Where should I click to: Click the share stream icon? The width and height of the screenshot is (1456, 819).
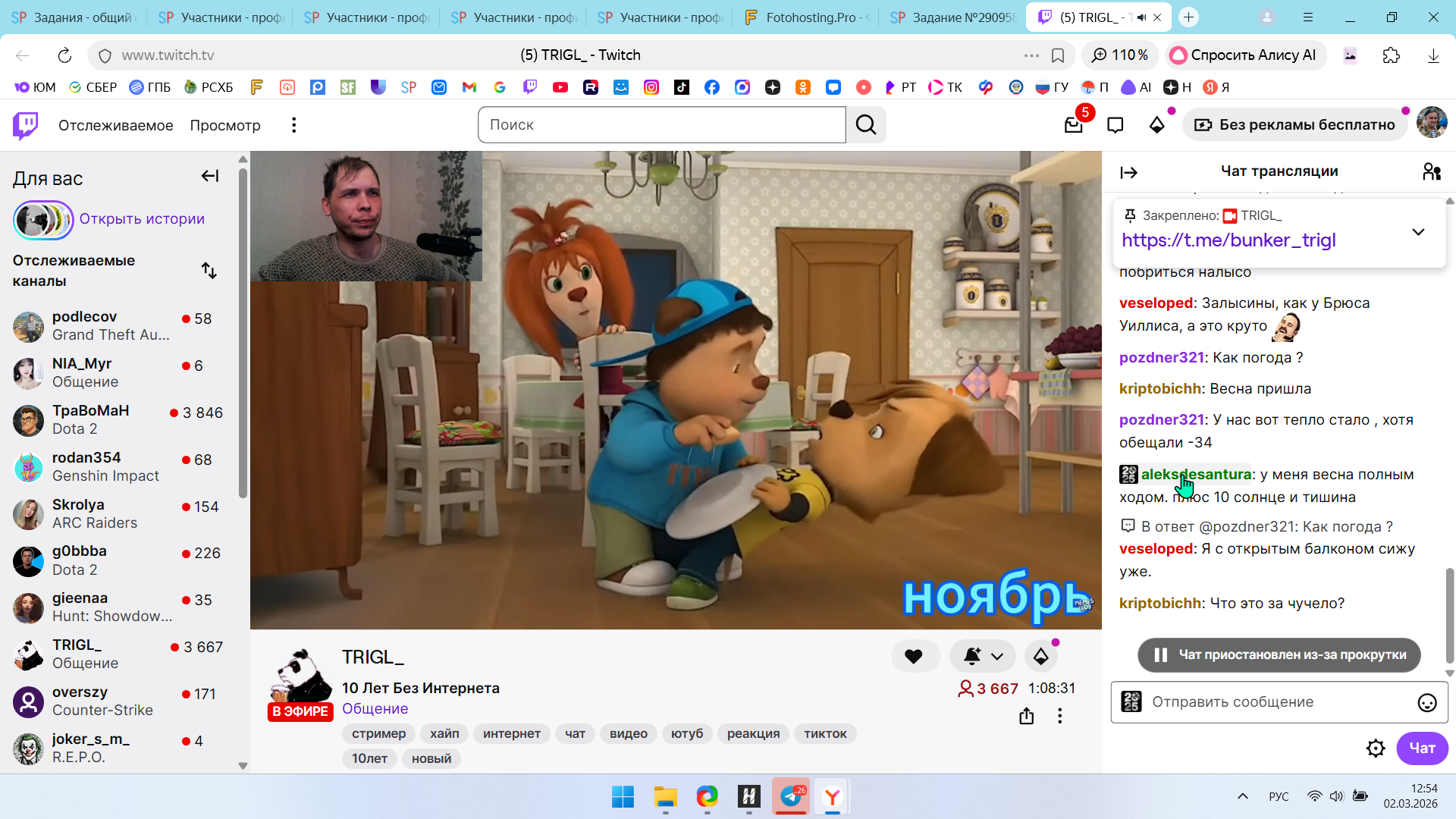pos(1026,716)
